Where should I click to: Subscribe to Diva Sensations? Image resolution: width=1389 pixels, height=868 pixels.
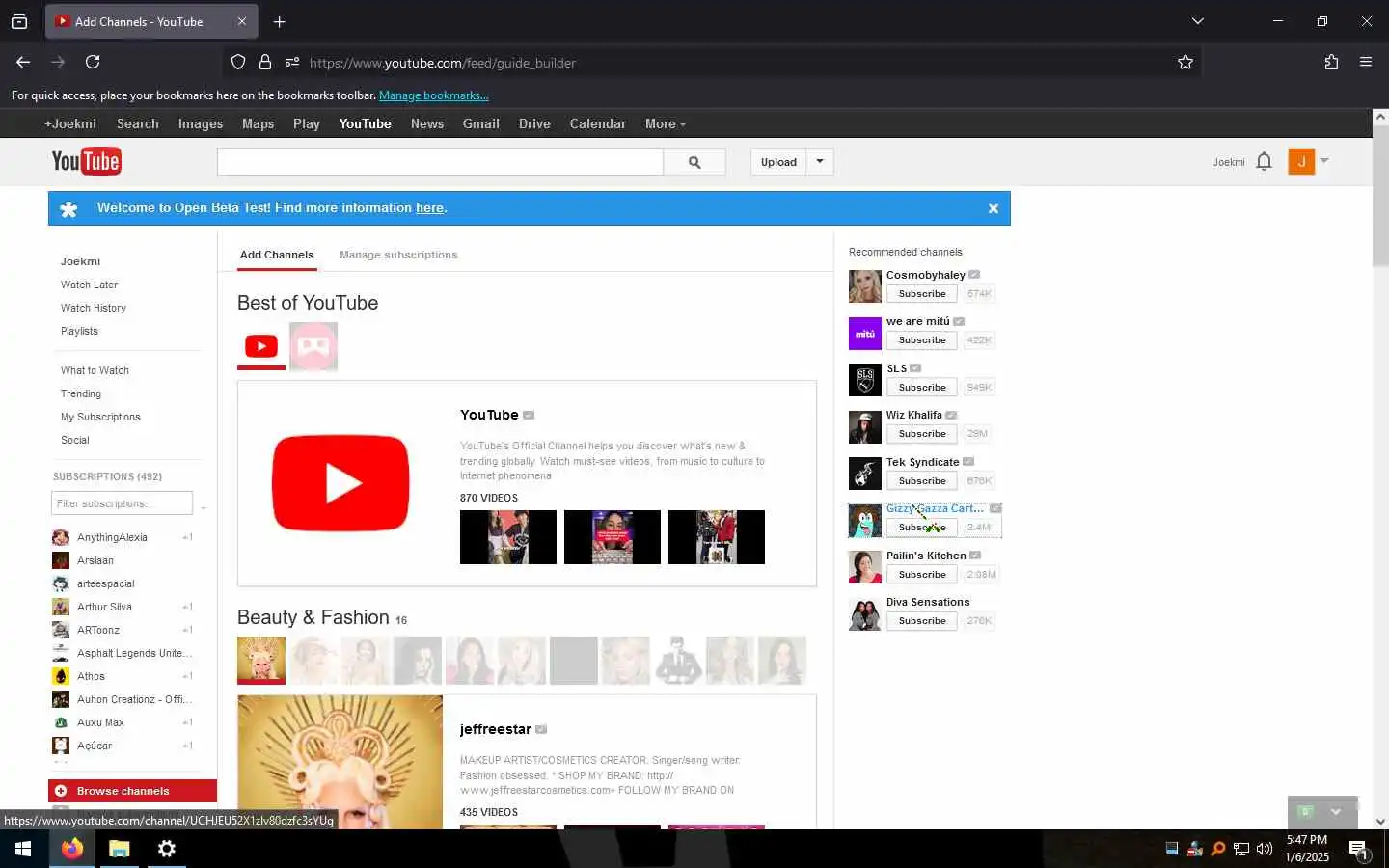point(922,621)
